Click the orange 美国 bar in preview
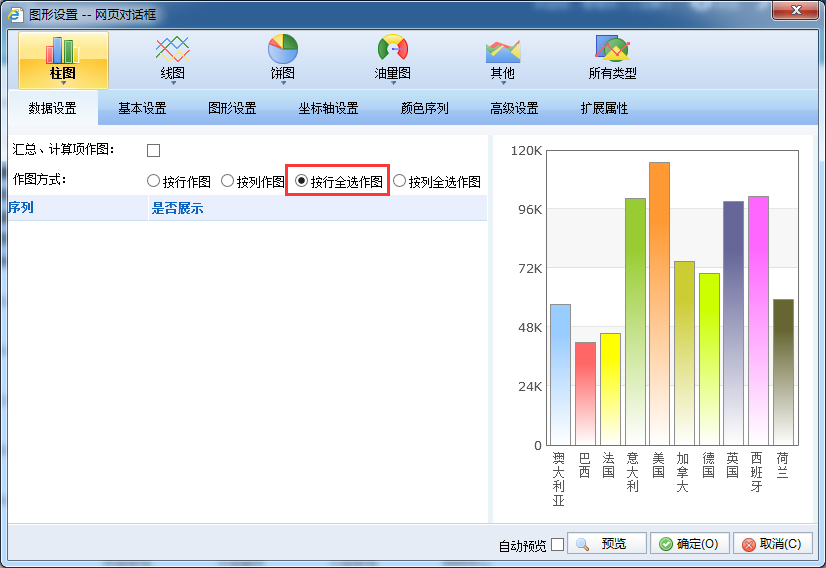This screenshot has width=826, height=568. (x=660, y=304)
